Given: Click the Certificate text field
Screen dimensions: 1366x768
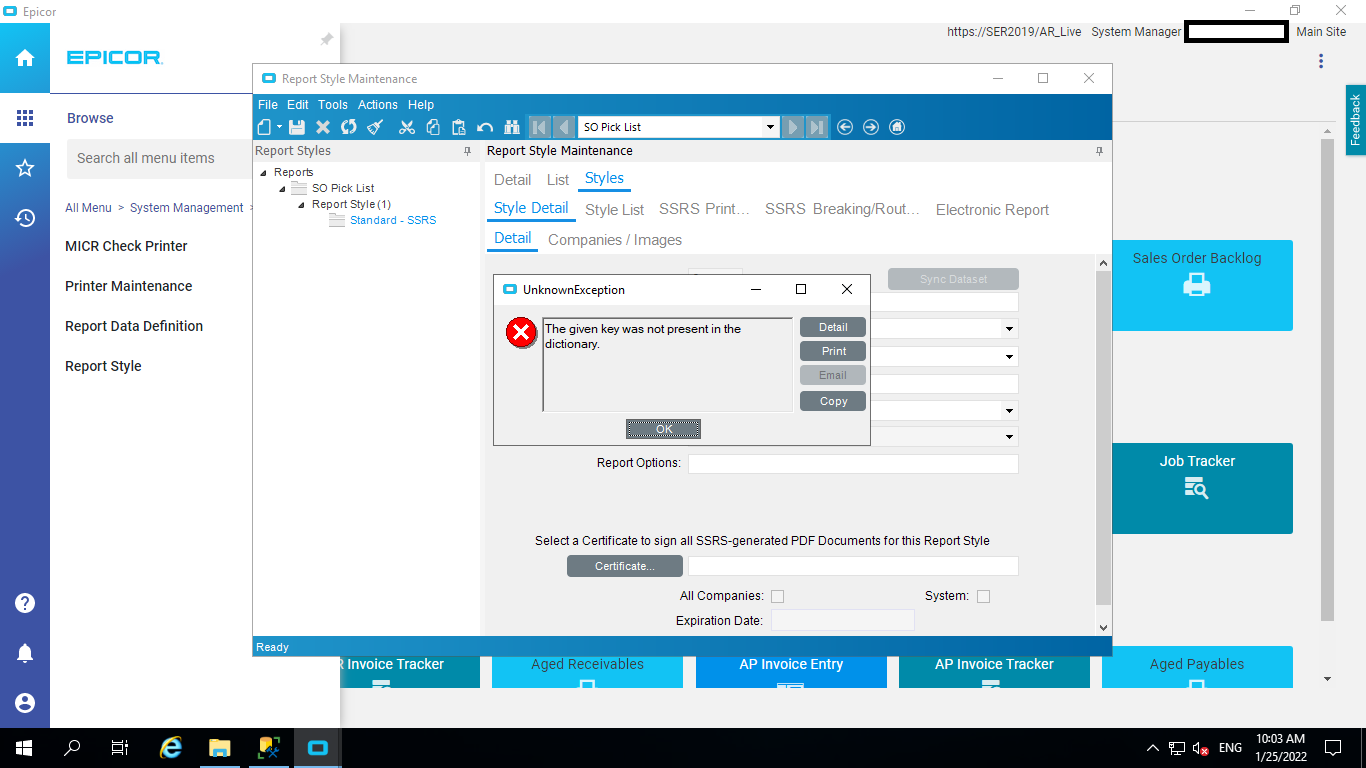Looking at the screenshot, I should [x=853, y=566].
